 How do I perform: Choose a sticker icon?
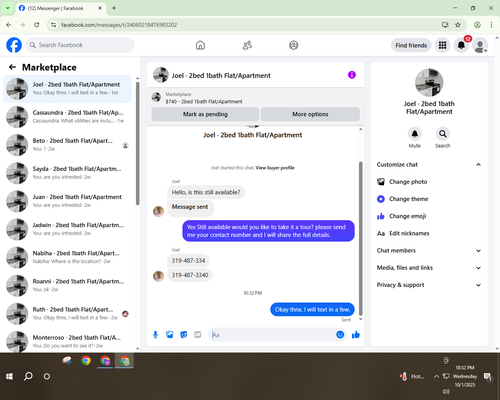pos(184,335)
